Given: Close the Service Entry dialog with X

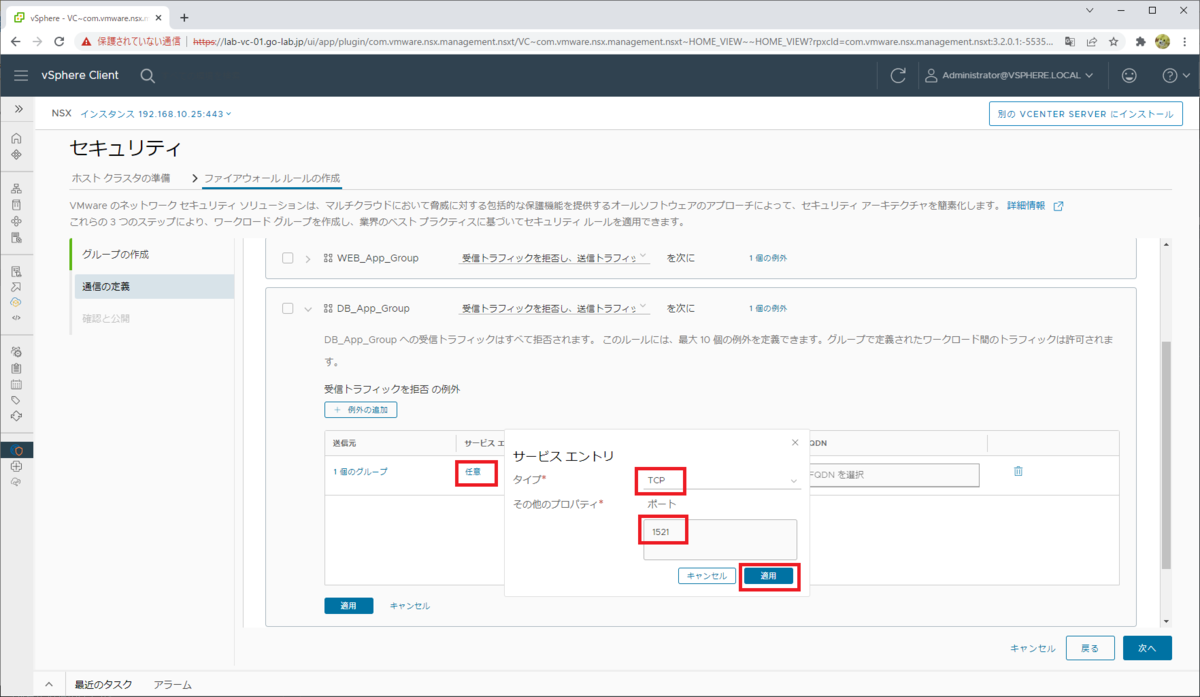Looking at the screenshot, I should coord(795,442).
